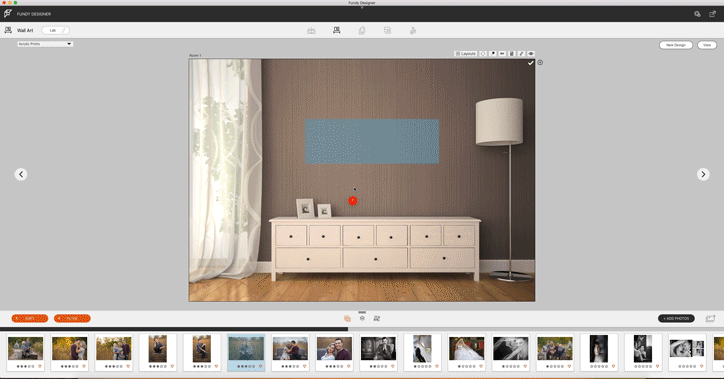This screenshot has height=379, width=724.
Task: Open the chat bubbles icon in title bar
Action: click(697, 14)
